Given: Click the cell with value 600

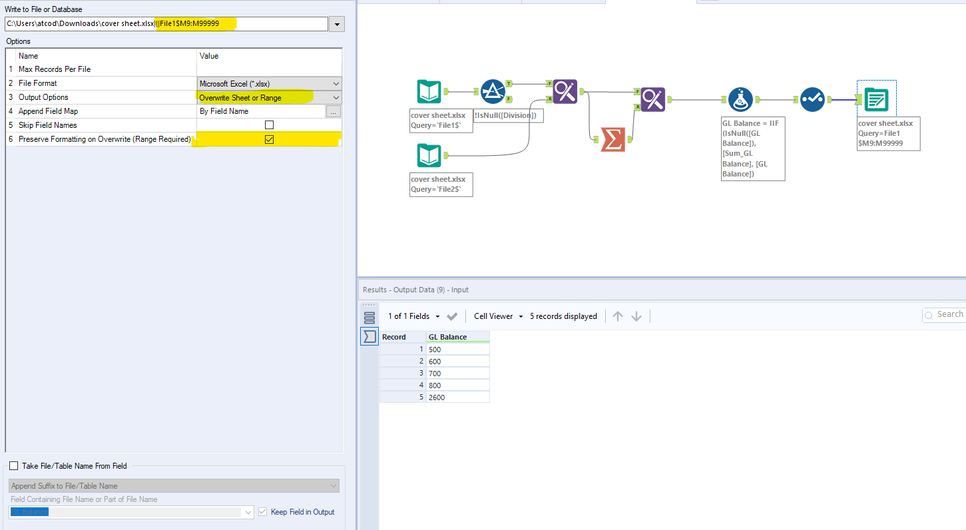Looking at the screenshot, I should (x=458, y=361).
